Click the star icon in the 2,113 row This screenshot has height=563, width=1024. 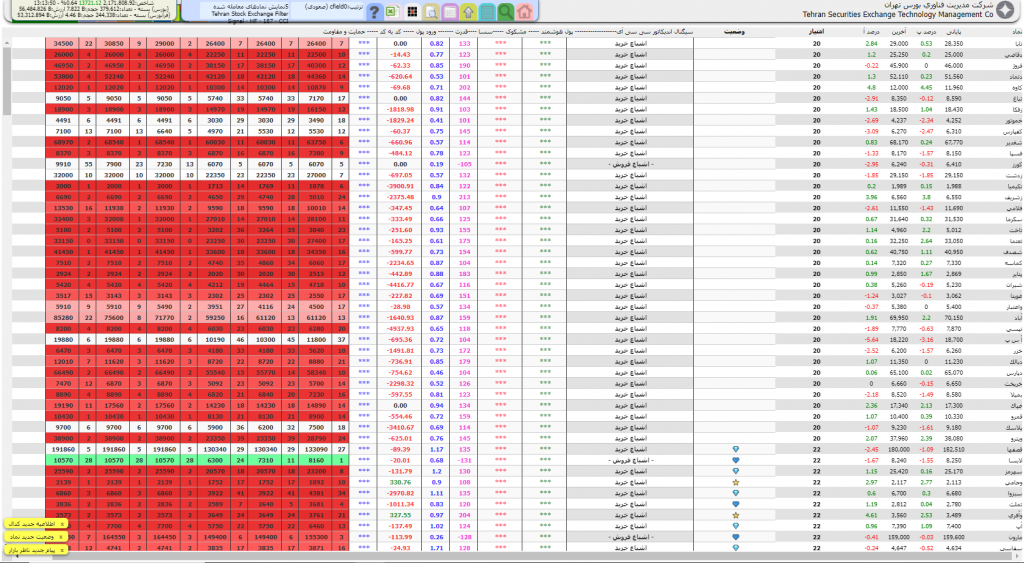(736, 482)
